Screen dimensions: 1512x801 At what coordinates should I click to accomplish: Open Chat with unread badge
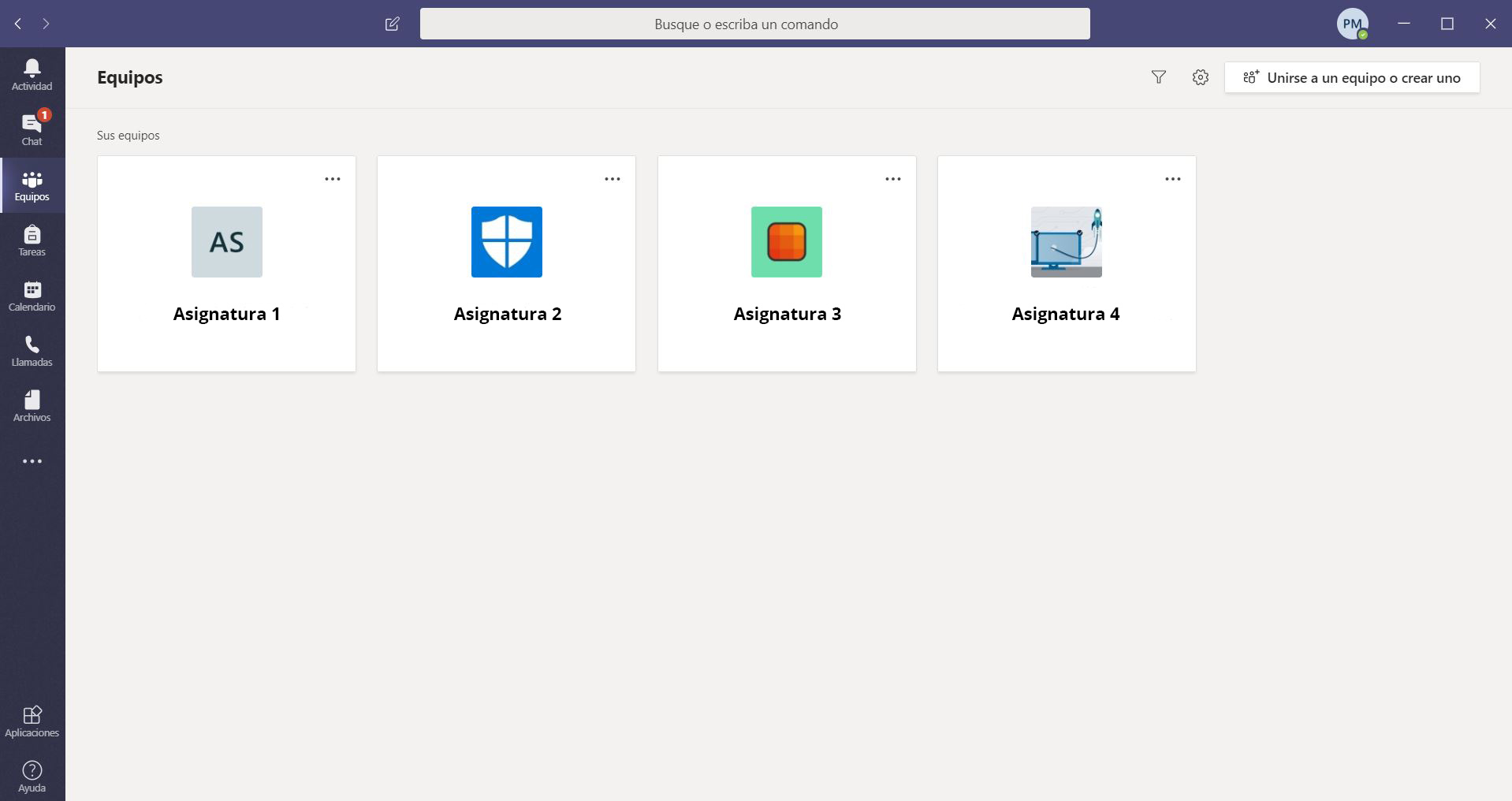[x=32, y=130]
